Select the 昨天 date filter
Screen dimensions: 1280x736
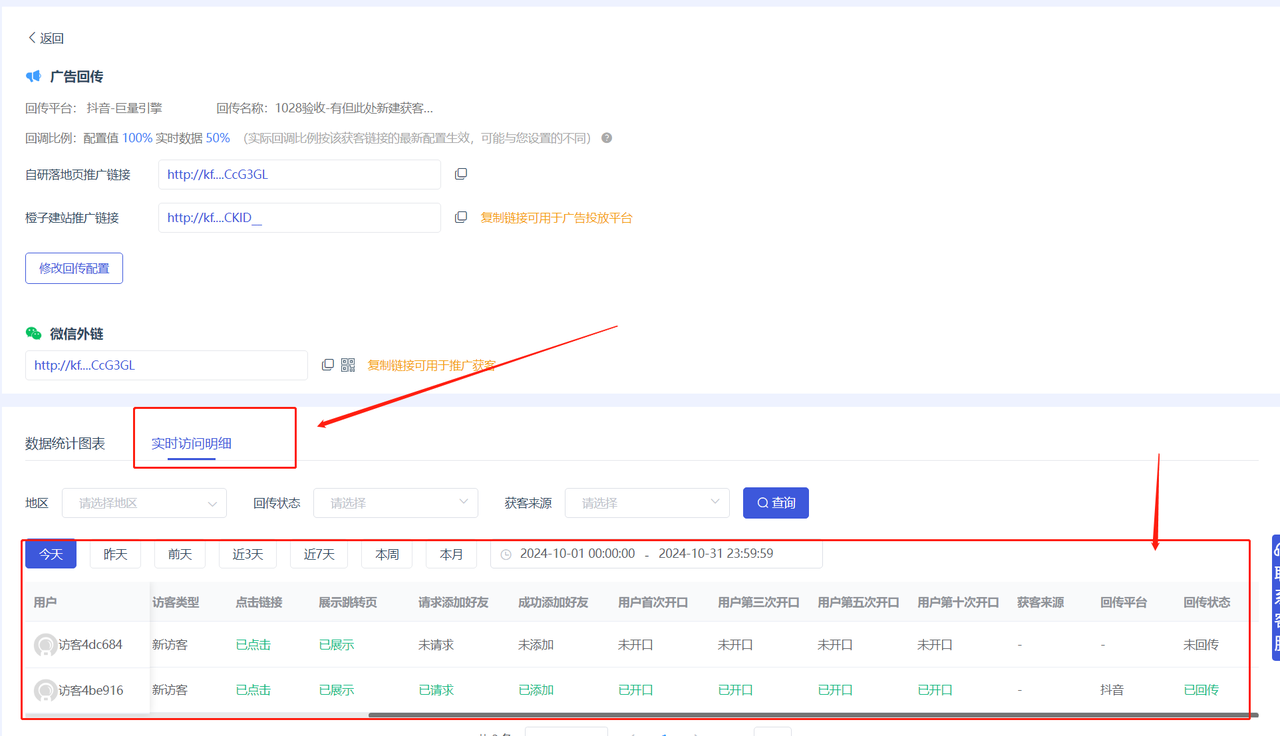115,554
